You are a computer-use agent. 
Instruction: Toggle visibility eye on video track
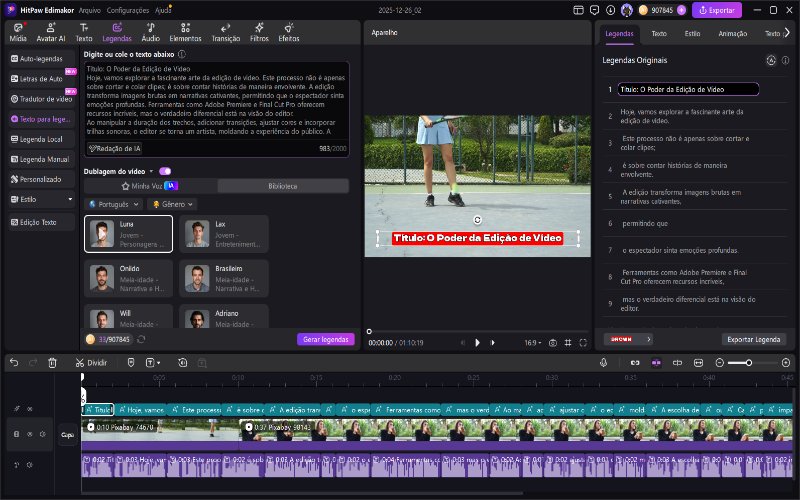29,434
